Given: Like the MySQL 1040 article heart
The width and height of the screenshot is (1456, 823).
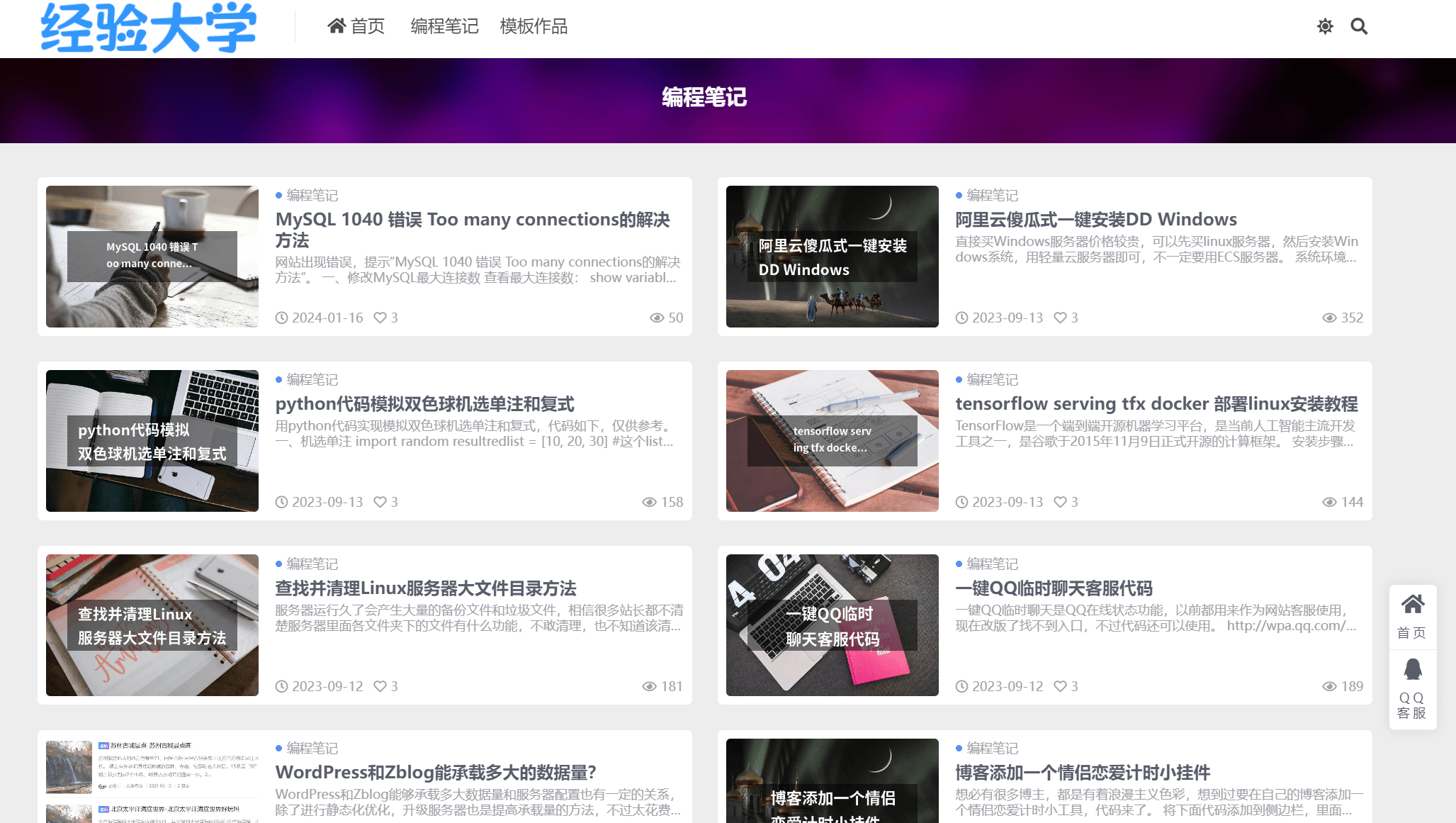Looking at the screenshot, I should click(380, 318).
